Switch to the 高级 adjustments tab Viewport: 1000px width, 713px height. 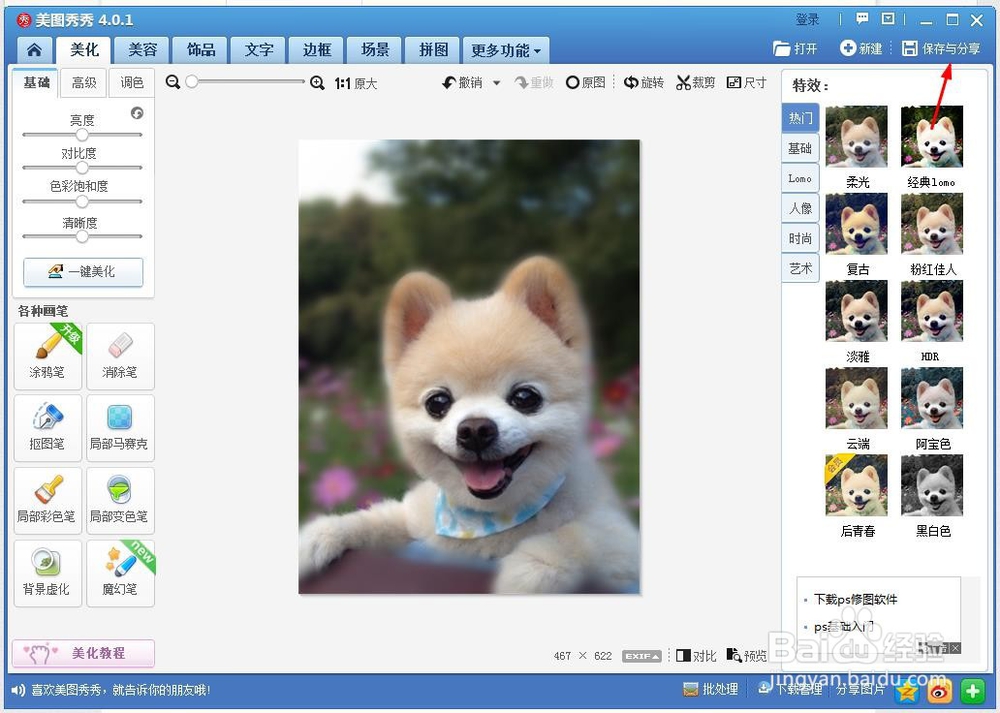(84, 82)
